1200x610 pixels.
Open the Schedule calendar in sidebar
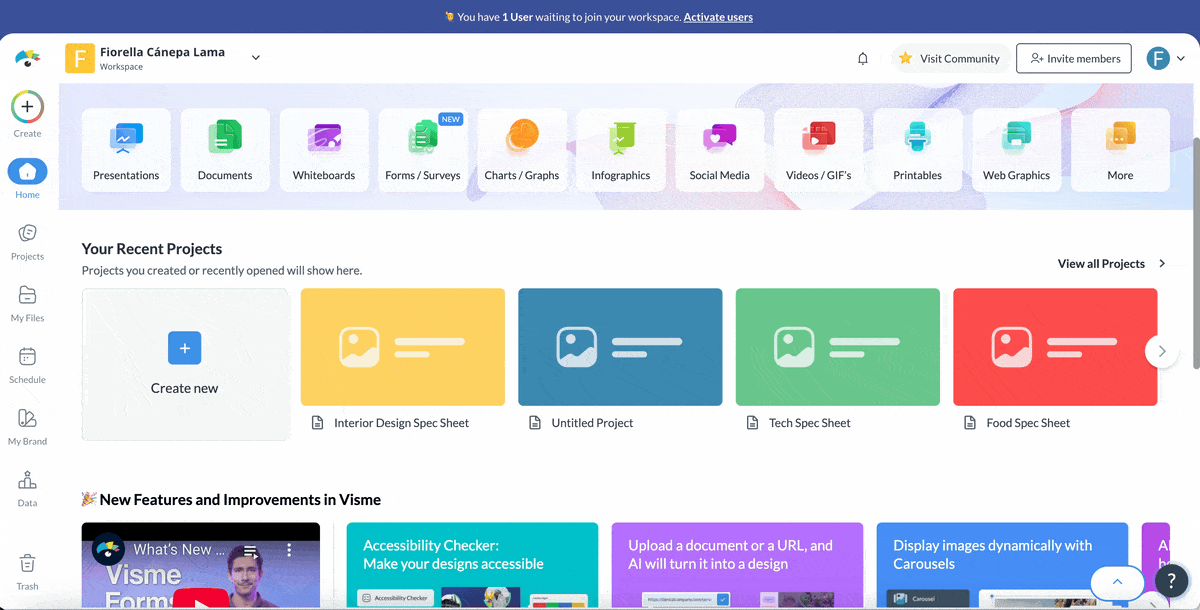coord(27,364)
